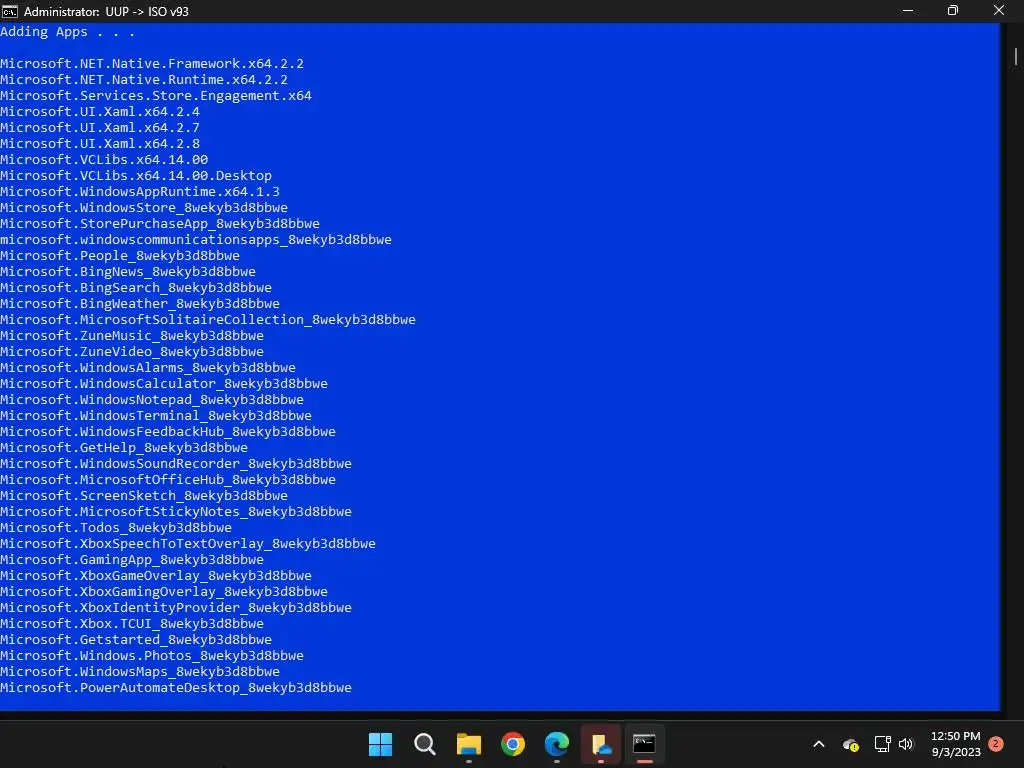The height and width of the screenshot is (768, 1024).
Task: Click the Microsoft.MicrosoftStickyNotes line
Action: tap(176, 511)
